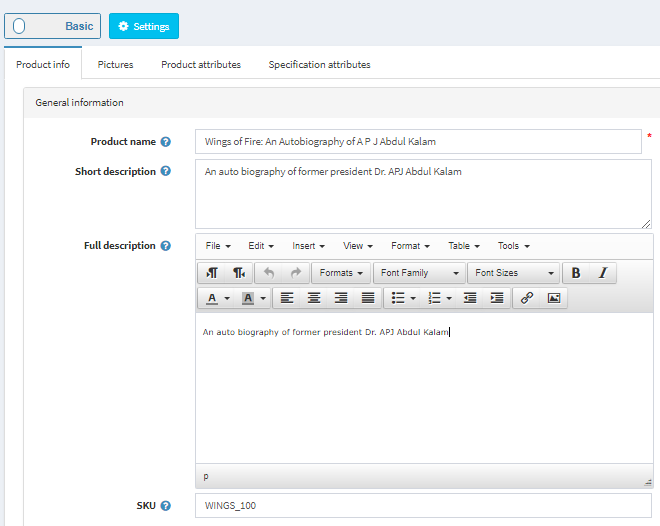Increase indent of paragraph
The image size is (660, 526).
click(x=497, y=298)
